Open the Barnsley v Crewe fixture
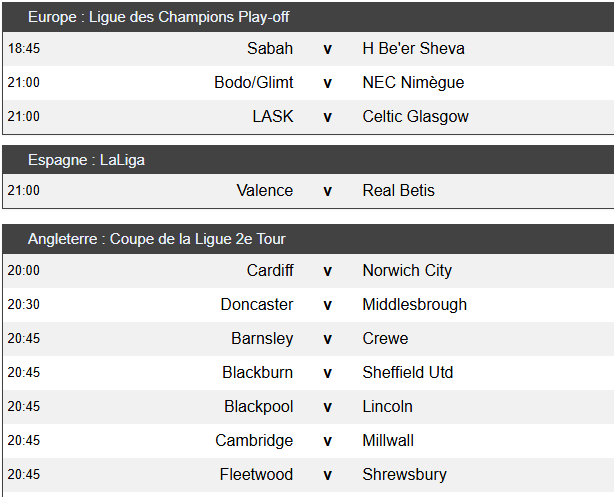The height and width of the screenshot is (497, 614). (308, 339)
